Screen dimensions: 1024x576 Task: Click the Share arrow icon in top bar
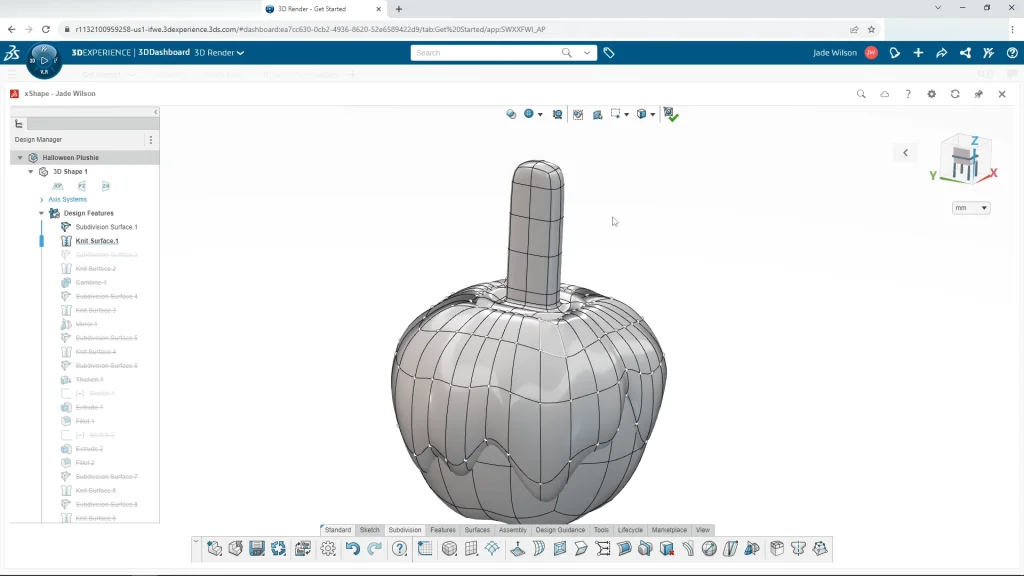tap(941, 53)
